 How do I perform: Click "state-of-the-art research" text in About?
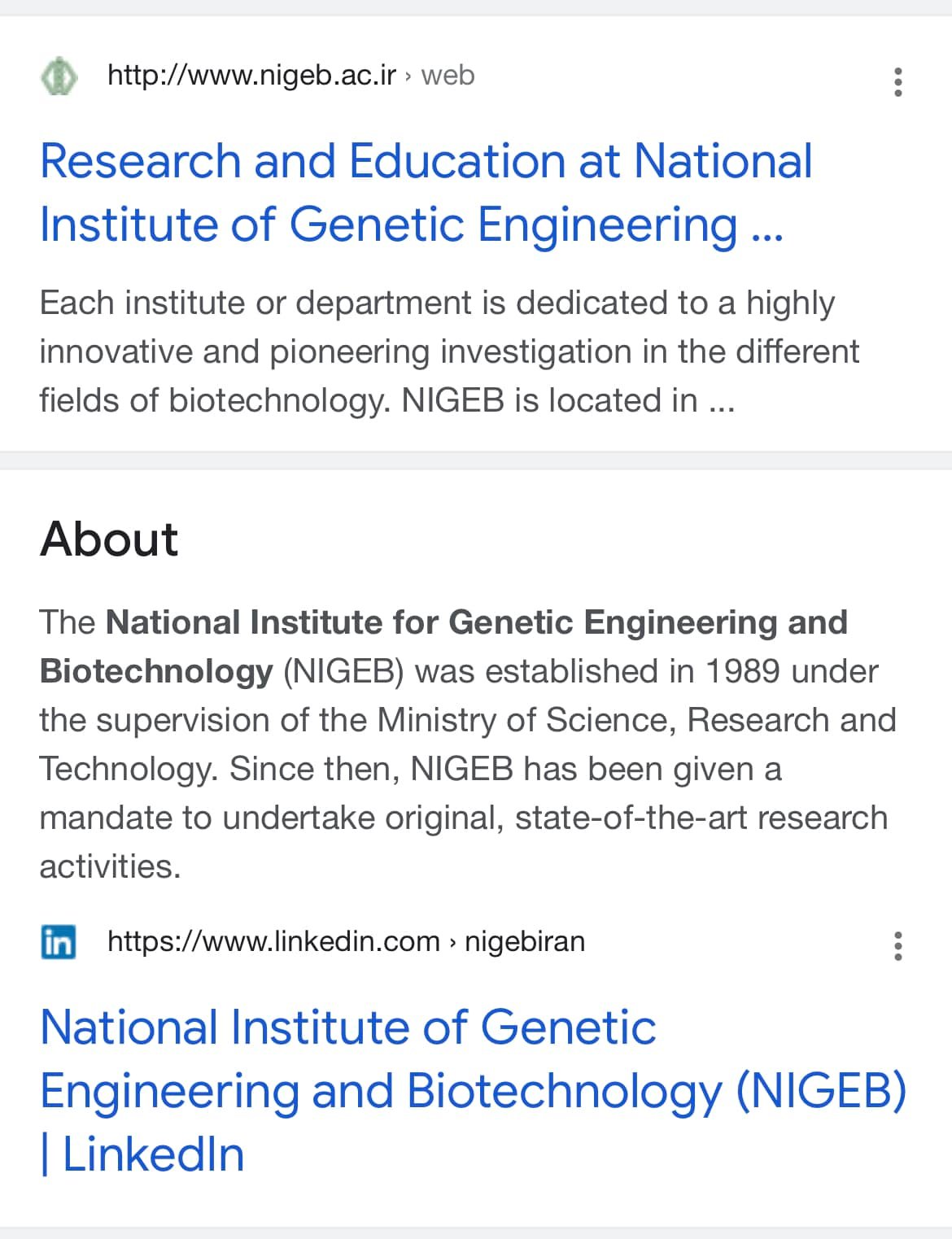tap(701, 818)
